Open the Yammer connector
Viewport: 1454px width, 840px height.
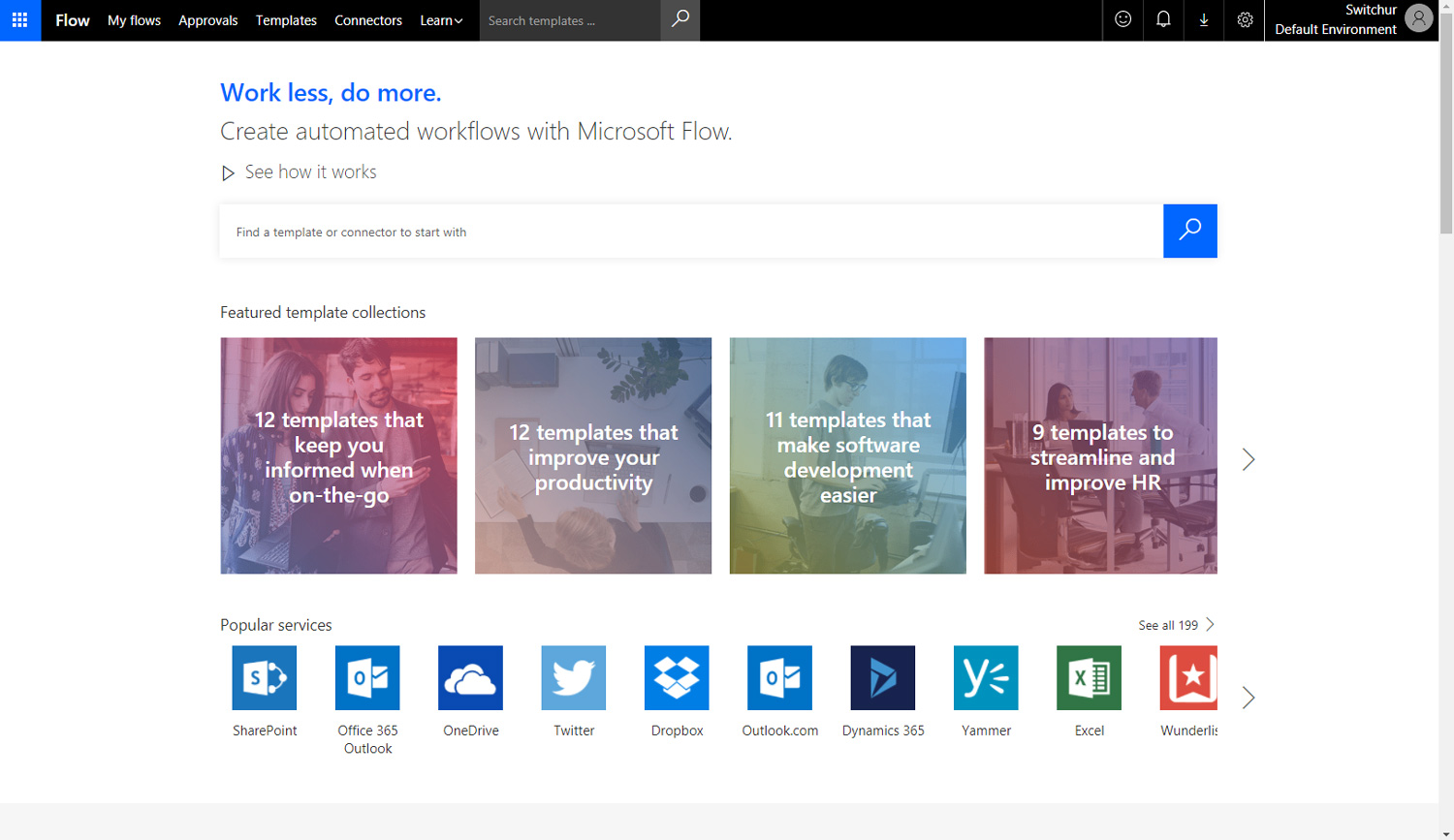point(985,677)
